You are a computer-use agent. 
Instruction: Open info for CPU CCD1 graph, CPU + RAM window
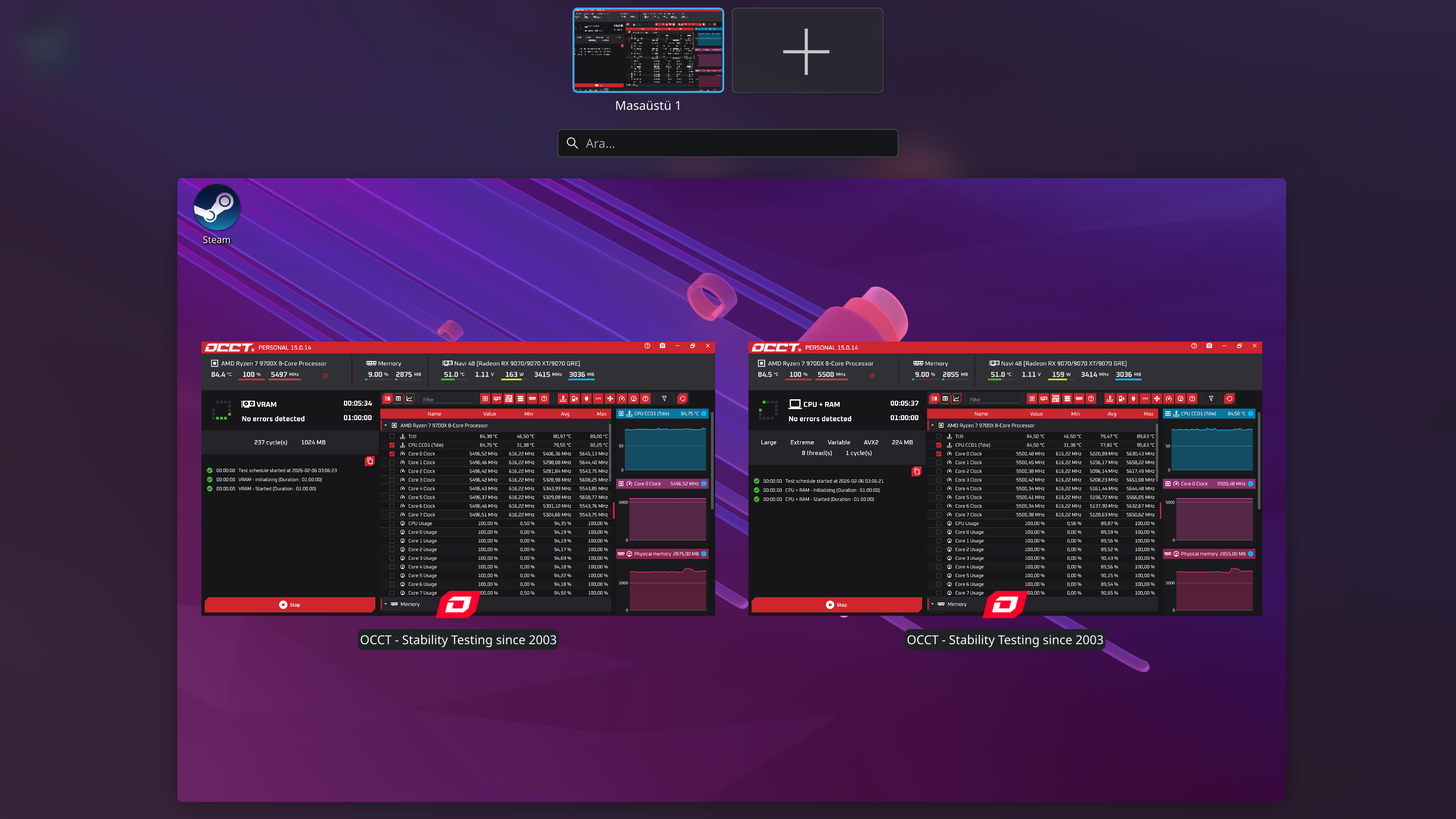pyautogui.click(x=1250, y=414)
